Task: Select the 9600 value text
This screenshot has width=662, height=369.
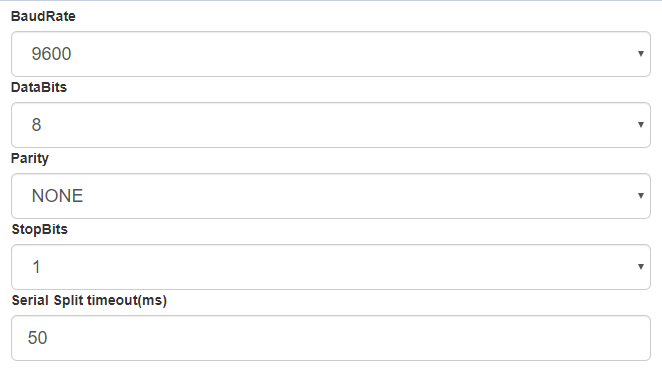Action: pos(51,54)
